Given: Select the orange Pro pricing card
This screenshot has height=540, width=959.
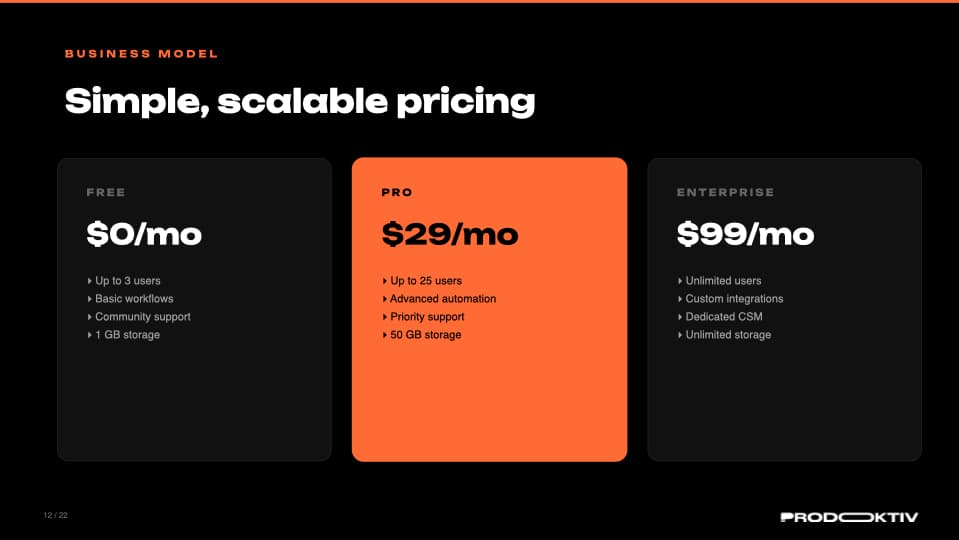Looking at the screenshot, I should [x=489, y=400].
